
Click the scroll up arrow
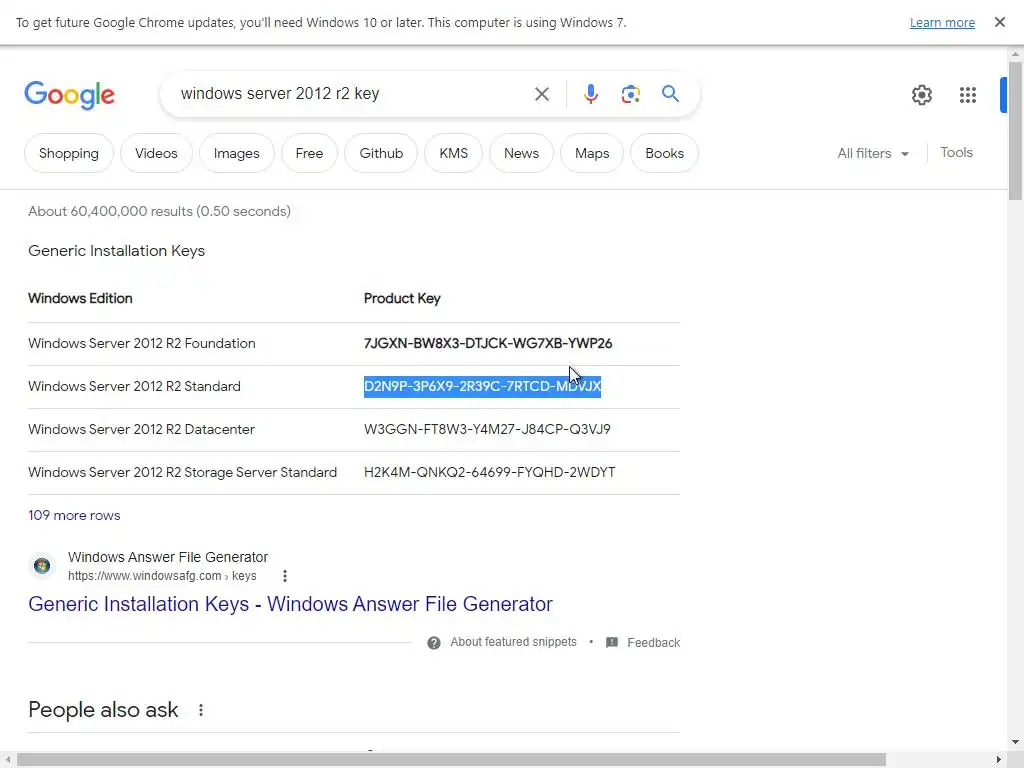click(1016, 54)
